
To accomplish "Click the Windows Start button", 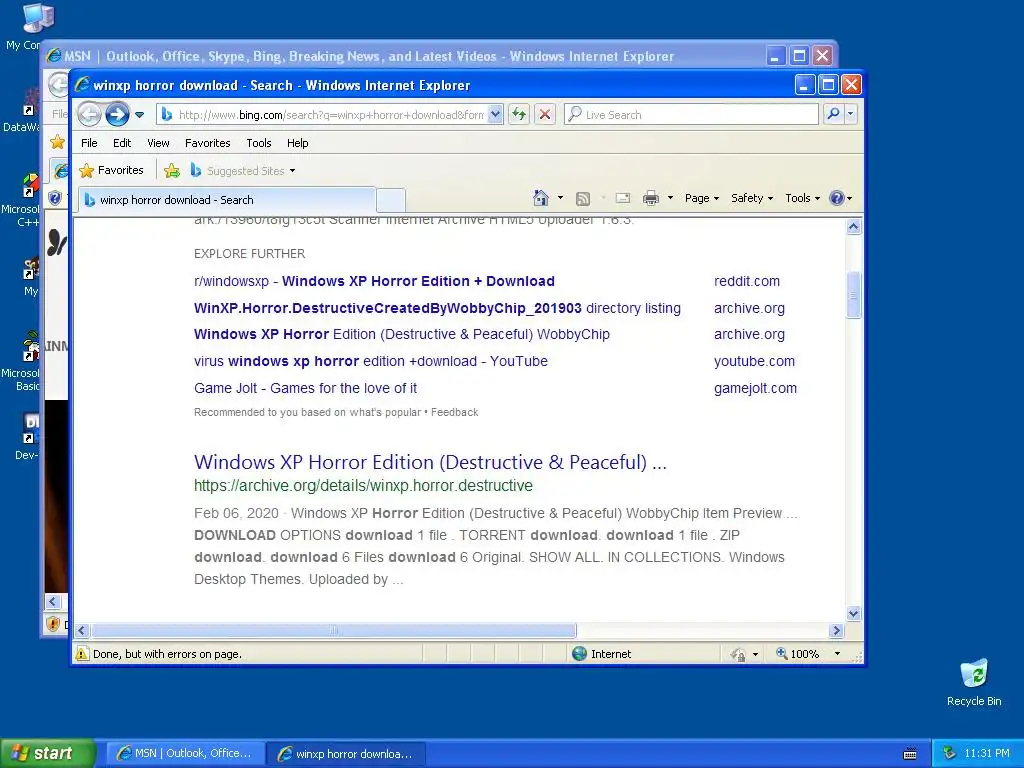I will click(x=47, y=753).
